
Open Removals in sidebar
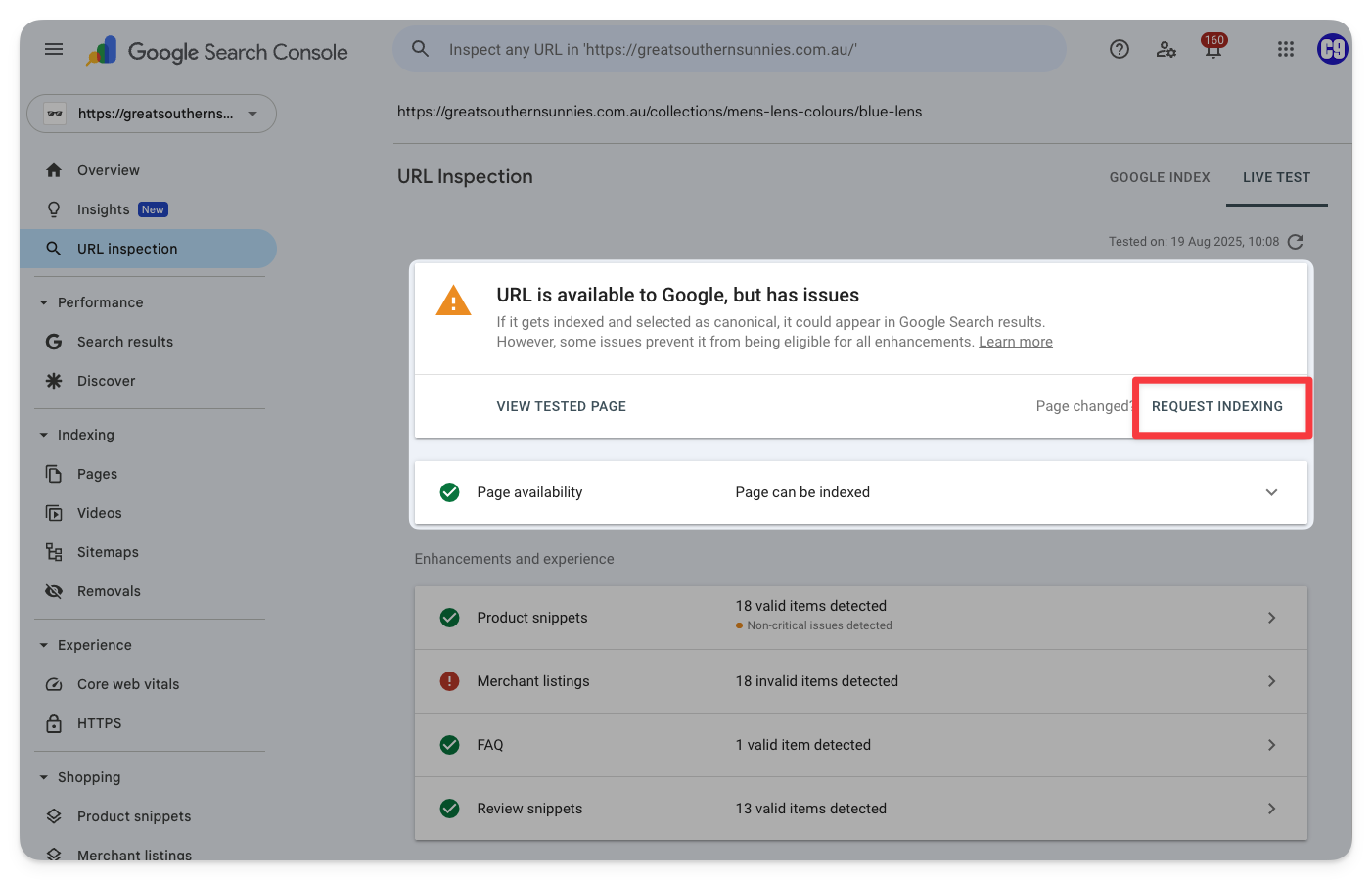(109, 591)
